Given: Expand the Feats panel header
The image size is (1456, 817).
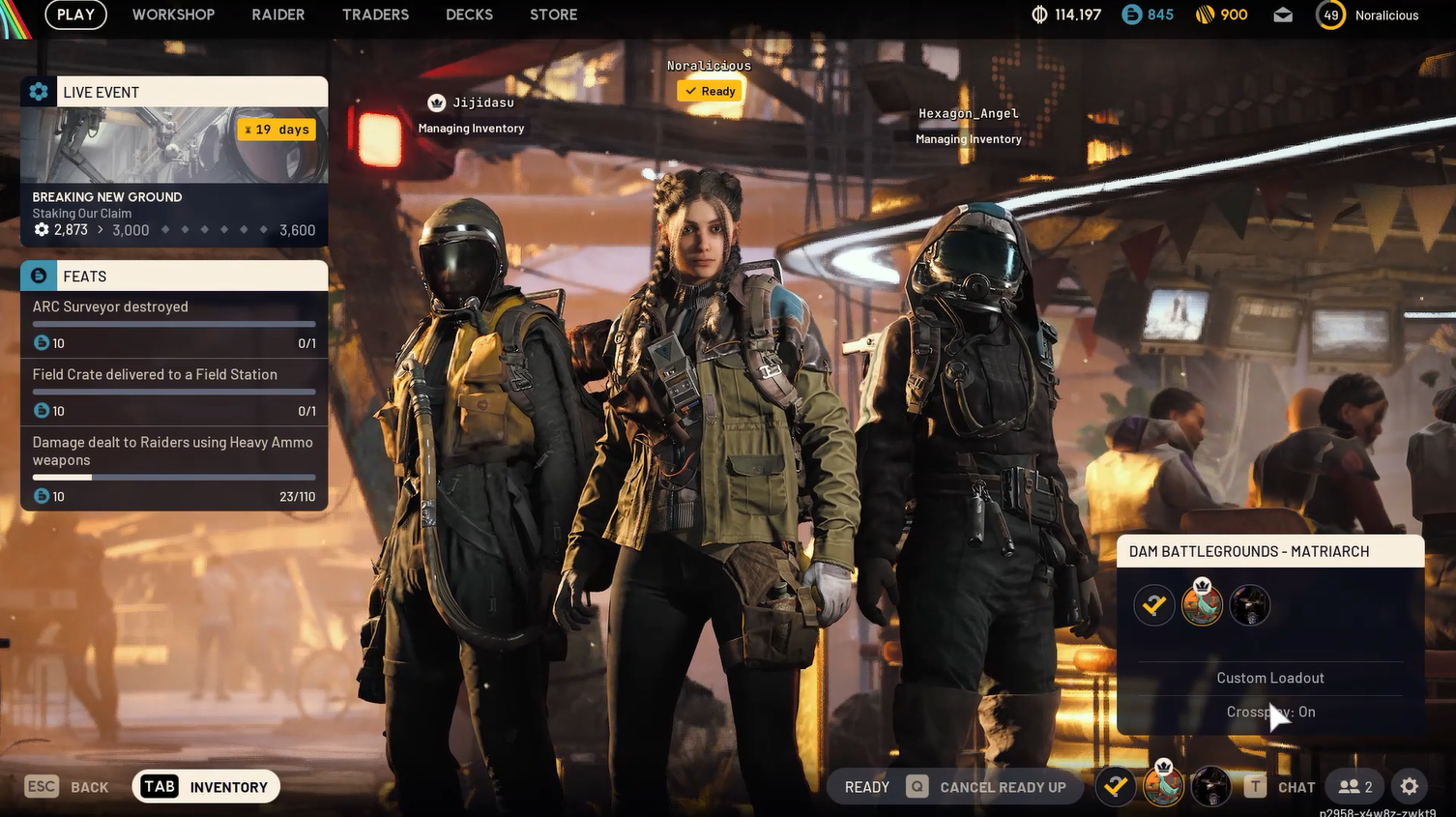Looking at the screenshot, I should click(174, 277).
